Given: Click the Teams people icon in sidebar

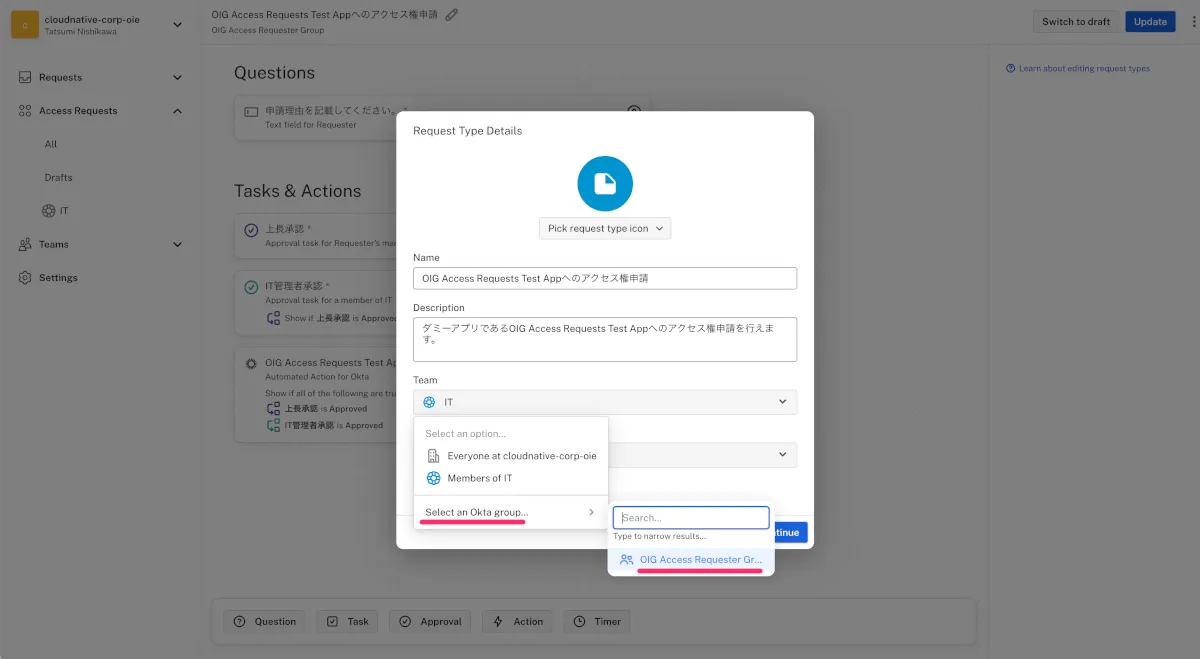Looking at the screenshot, I should click(25, 244).
